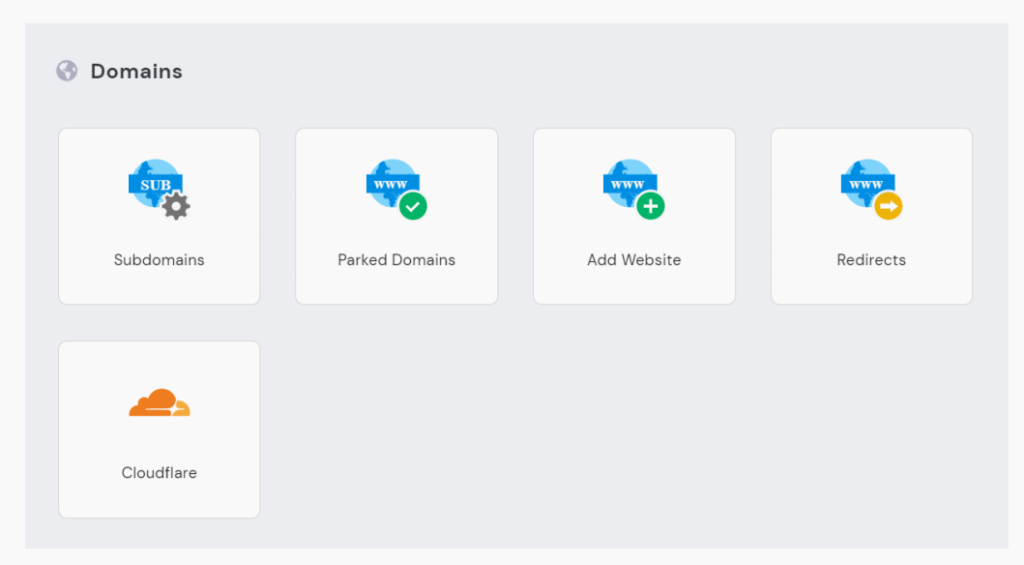Click the orange Cloudflare cloud logo
The image size is (1024, 565).
click(159, 403)
